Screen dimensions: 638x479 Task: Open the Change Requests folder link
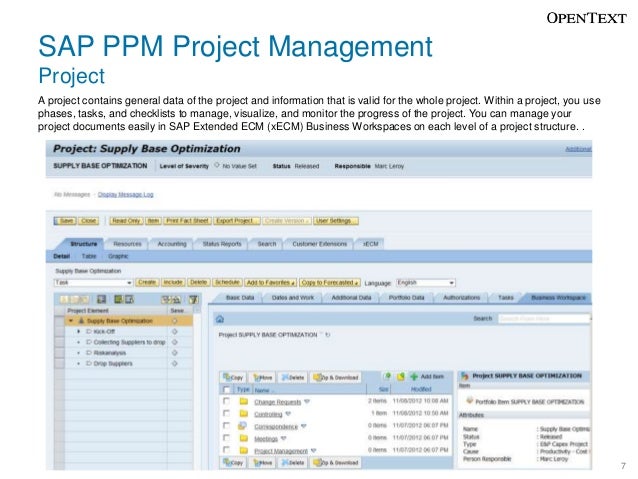click(277, 402)
